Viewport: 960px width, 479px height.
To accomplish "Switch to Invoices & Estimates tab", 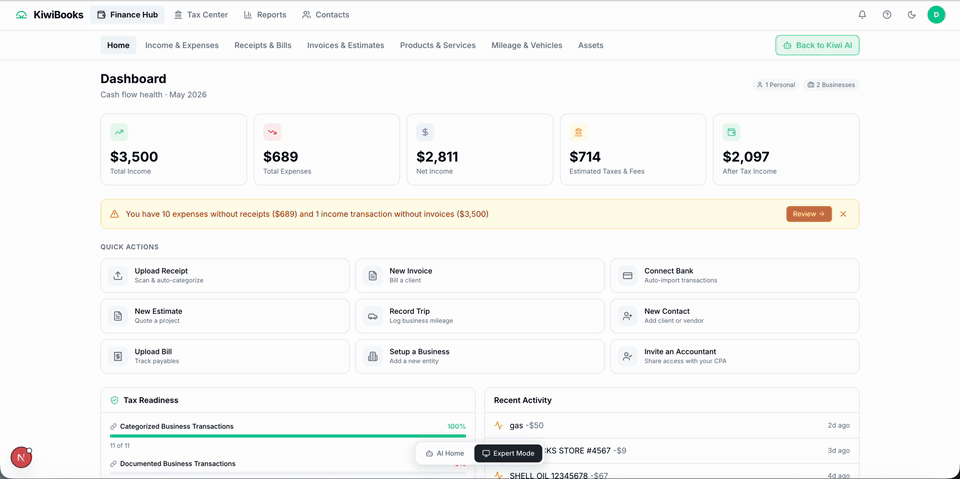I will [346, 45].
